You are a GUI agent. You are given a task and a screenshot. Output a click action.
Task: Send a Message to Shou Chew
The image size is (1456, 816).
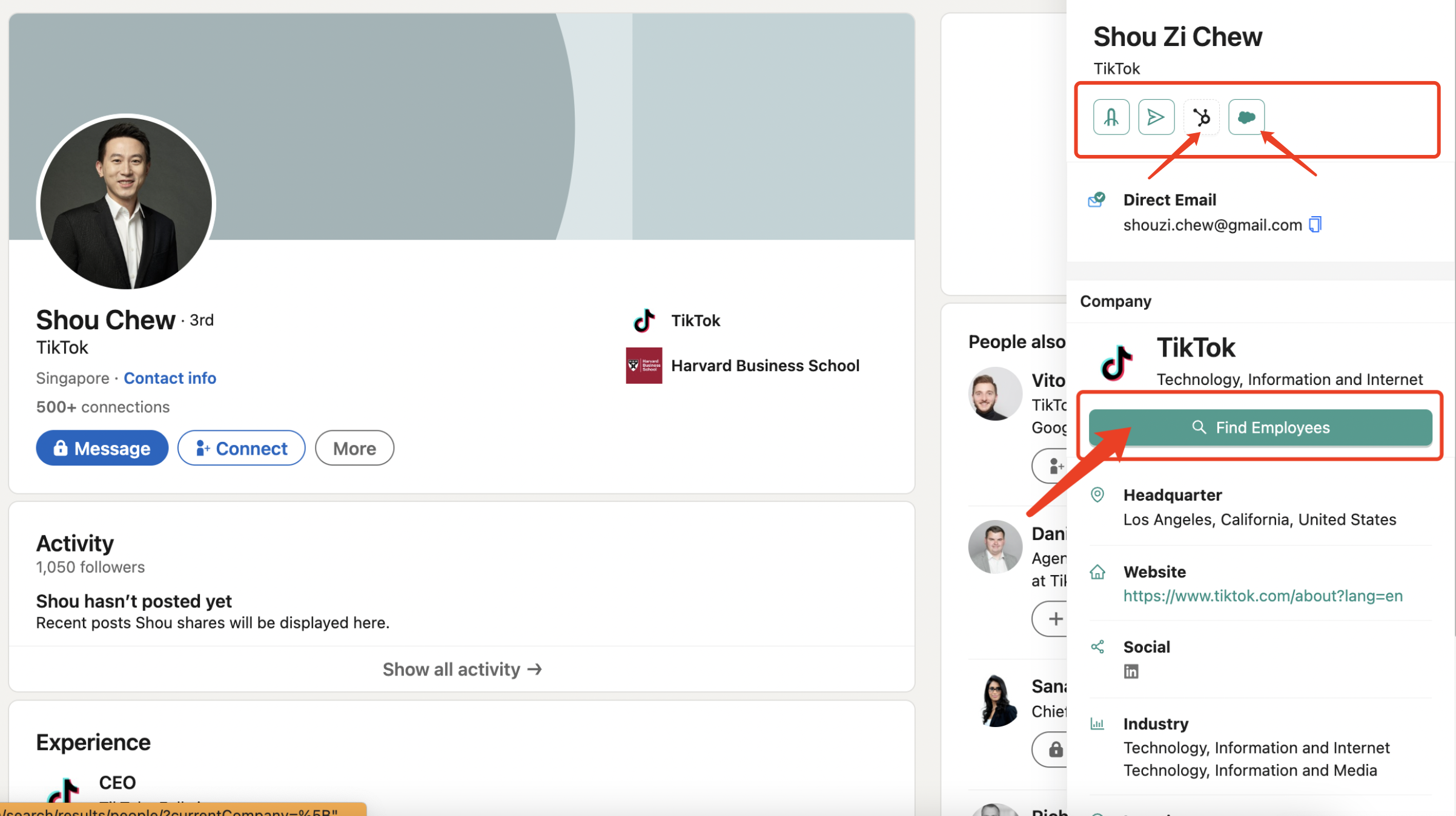point(102,448)
